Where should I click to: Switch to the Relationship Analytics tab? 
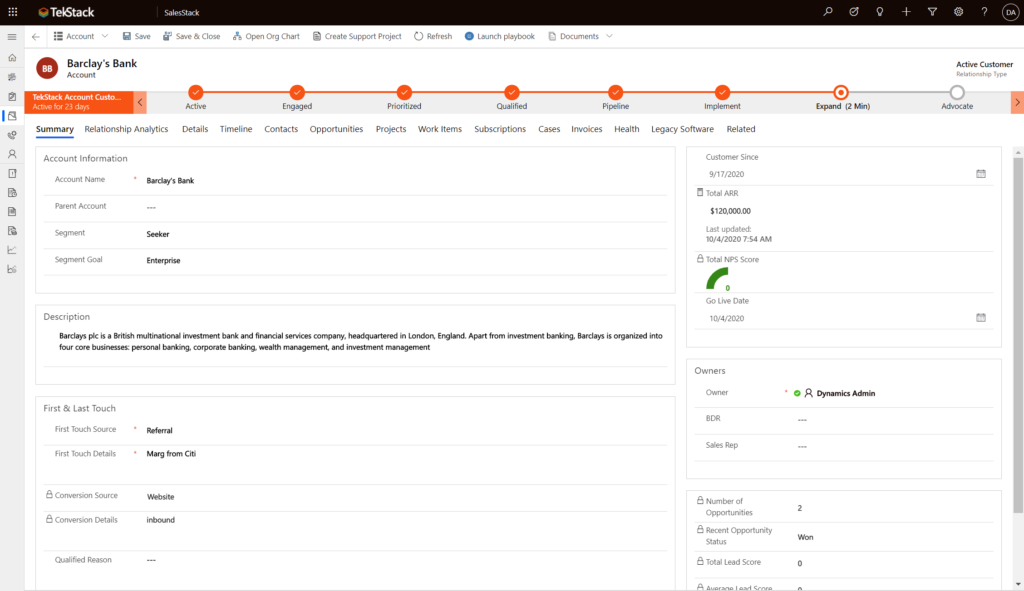(x=126, y=129)
